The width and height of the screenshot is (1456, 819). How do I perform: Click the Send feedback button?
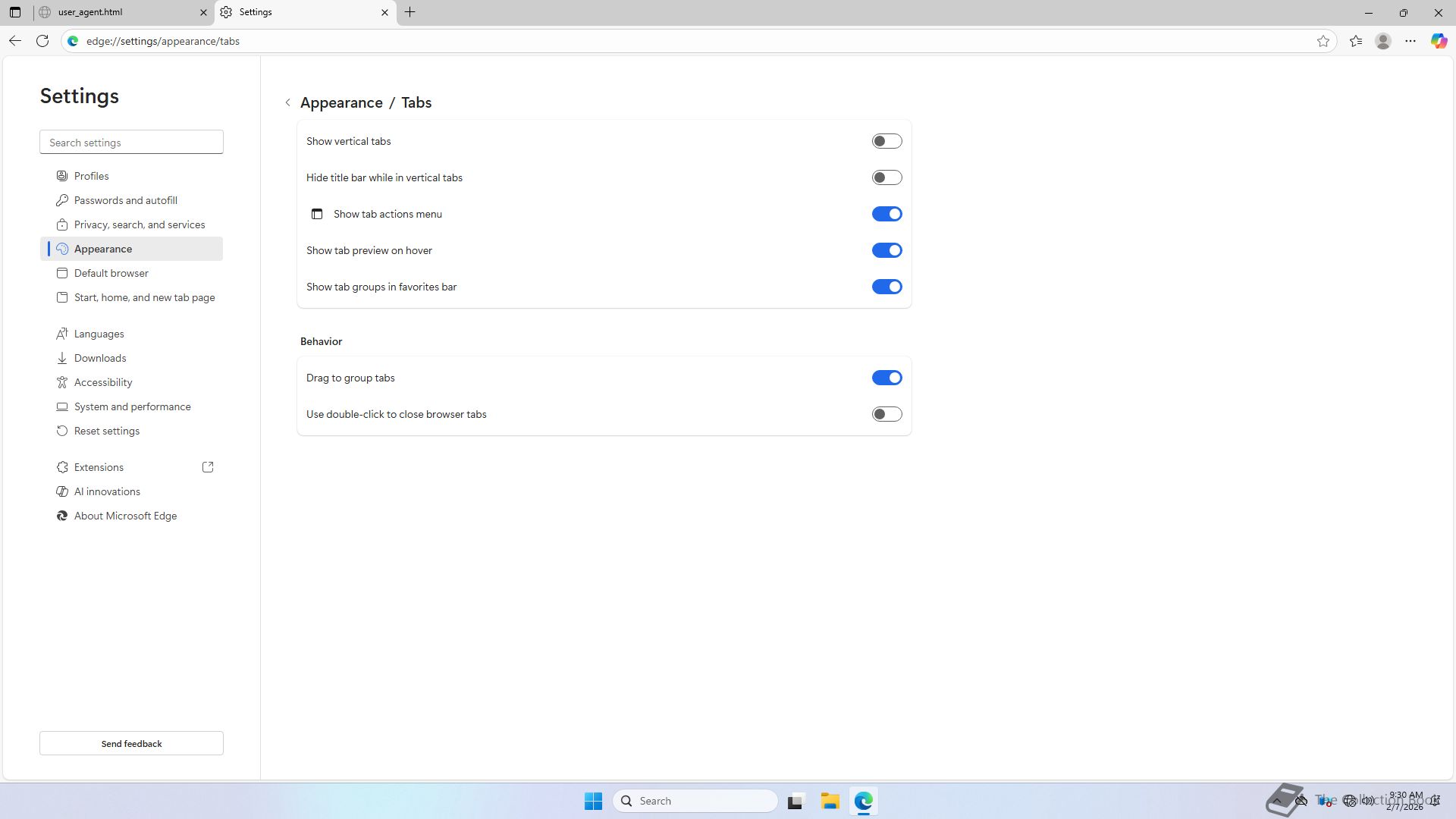pyautogui.click(x=131, y=743)
